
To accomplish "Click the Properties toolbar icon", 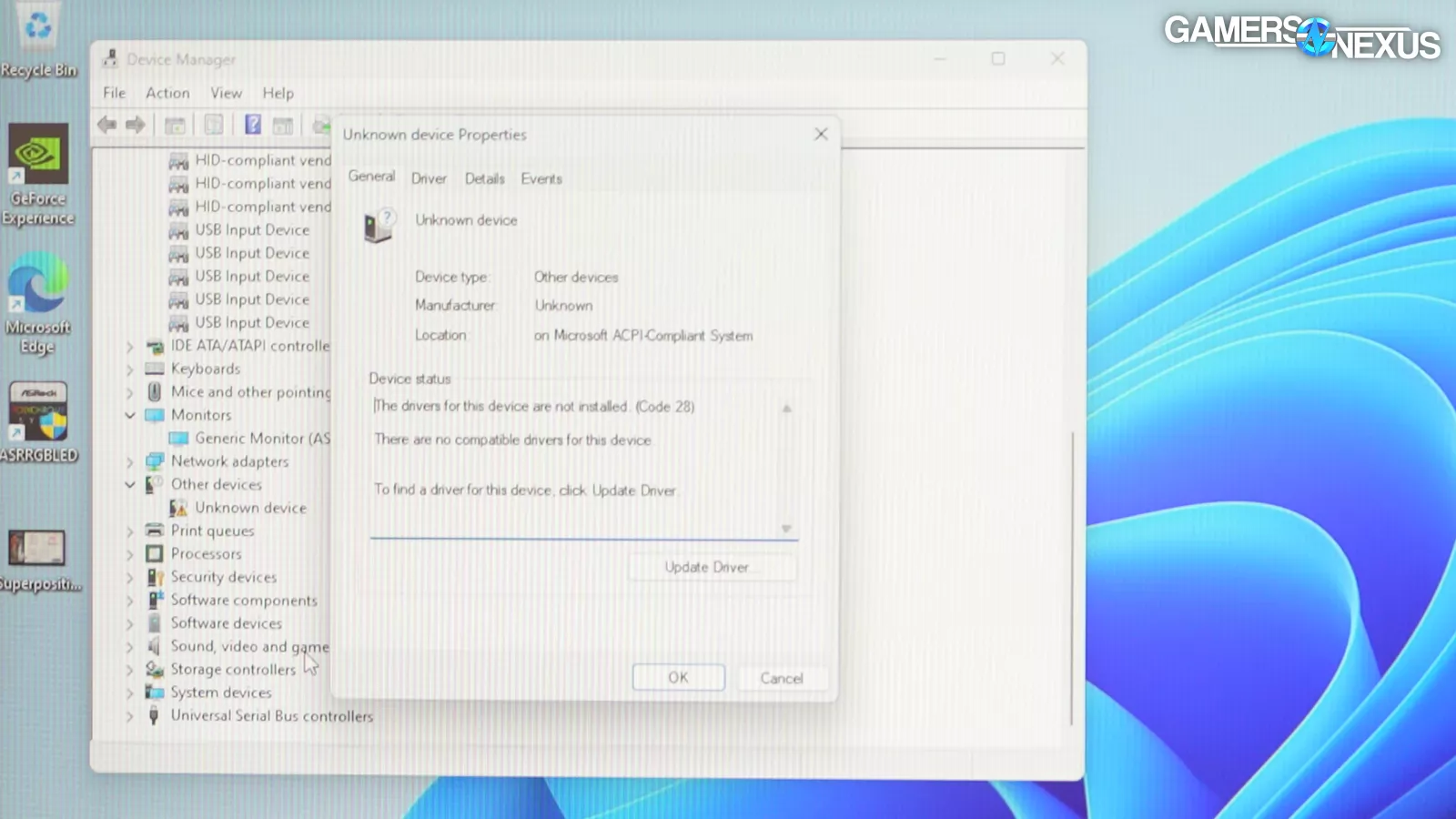I will pyautogui.click(x=214, y=125).
